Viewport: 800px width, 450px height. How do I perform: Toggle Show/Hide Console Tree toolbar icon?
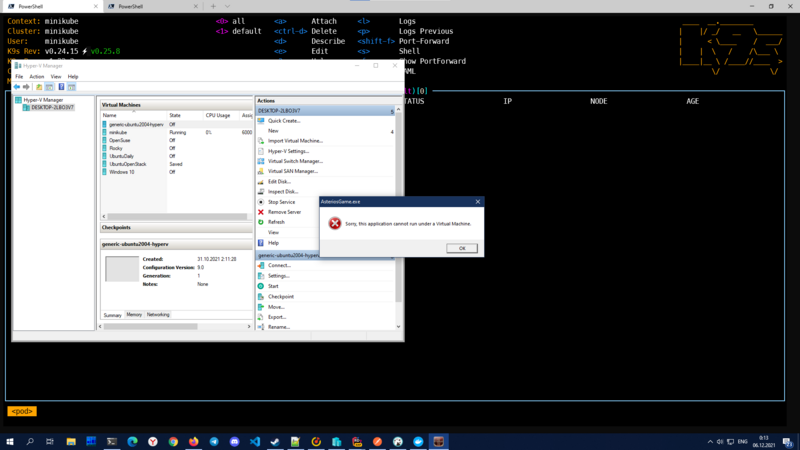pyautogui.click(x=49, y=87)
